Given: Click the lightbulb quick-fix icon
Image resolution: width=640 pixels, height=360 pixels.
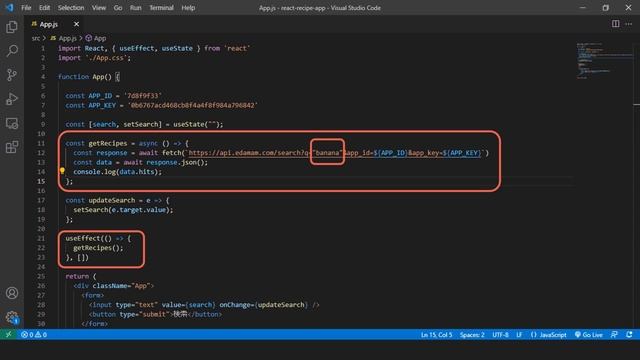Looking at the screenshot, I should (x=62, y=171).
